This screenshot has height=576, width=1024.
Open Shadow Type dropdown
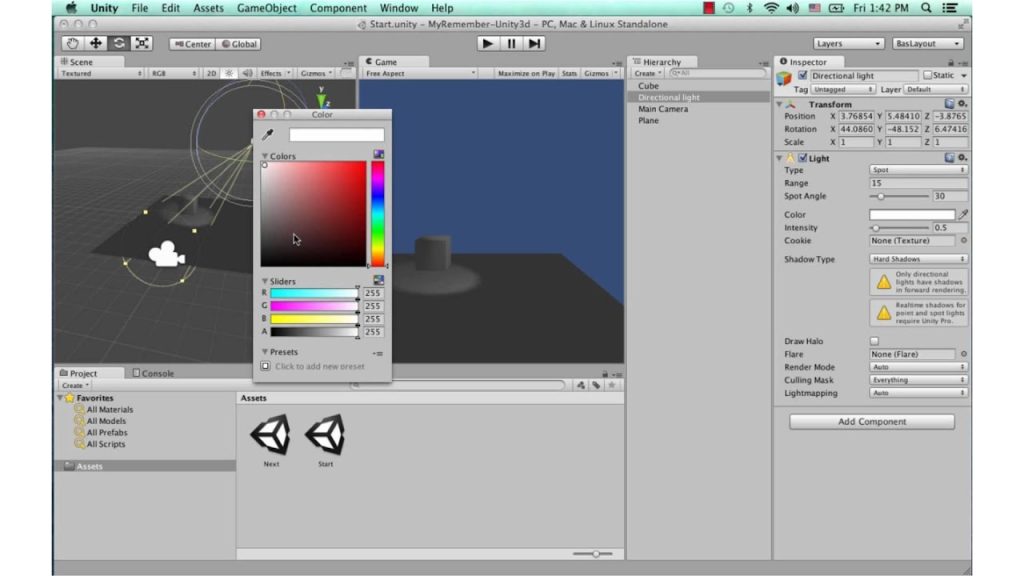918,259
